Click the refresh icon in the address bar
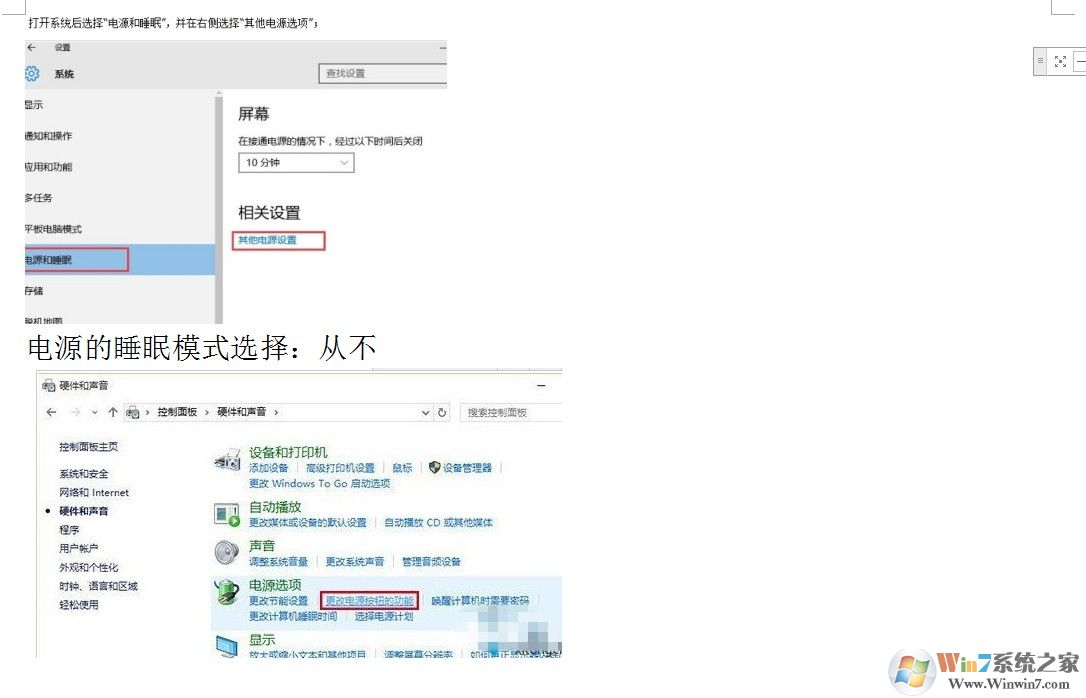The width and height of the screenshot is (1086, 698). (443, 411)
